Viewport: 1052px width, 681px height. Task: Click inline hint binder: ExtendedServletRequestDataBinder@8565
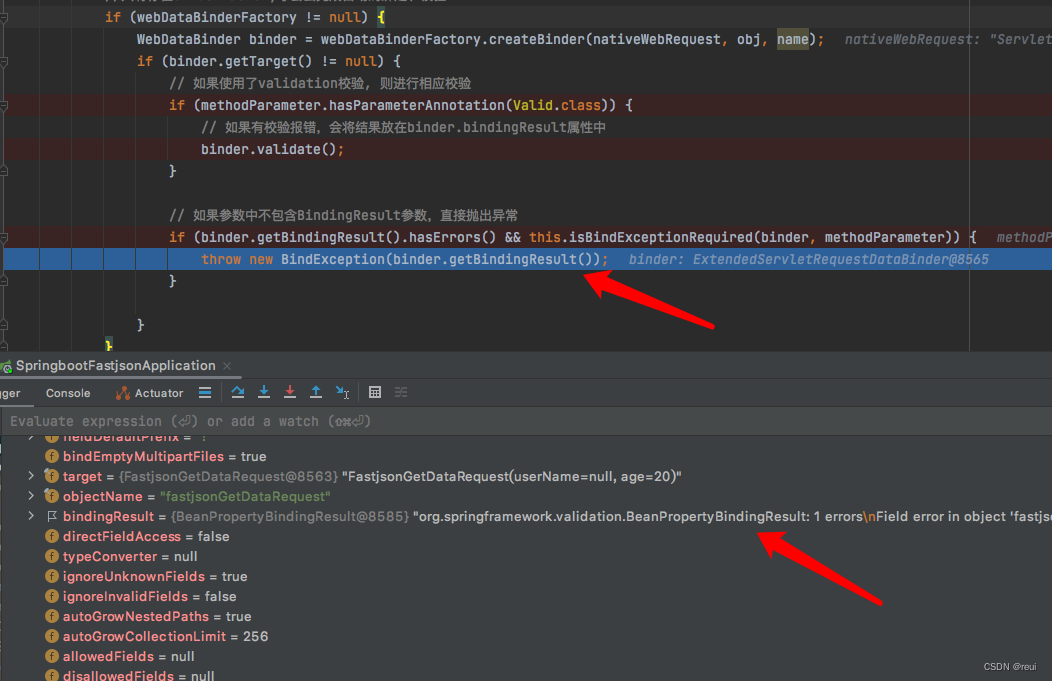808,260
